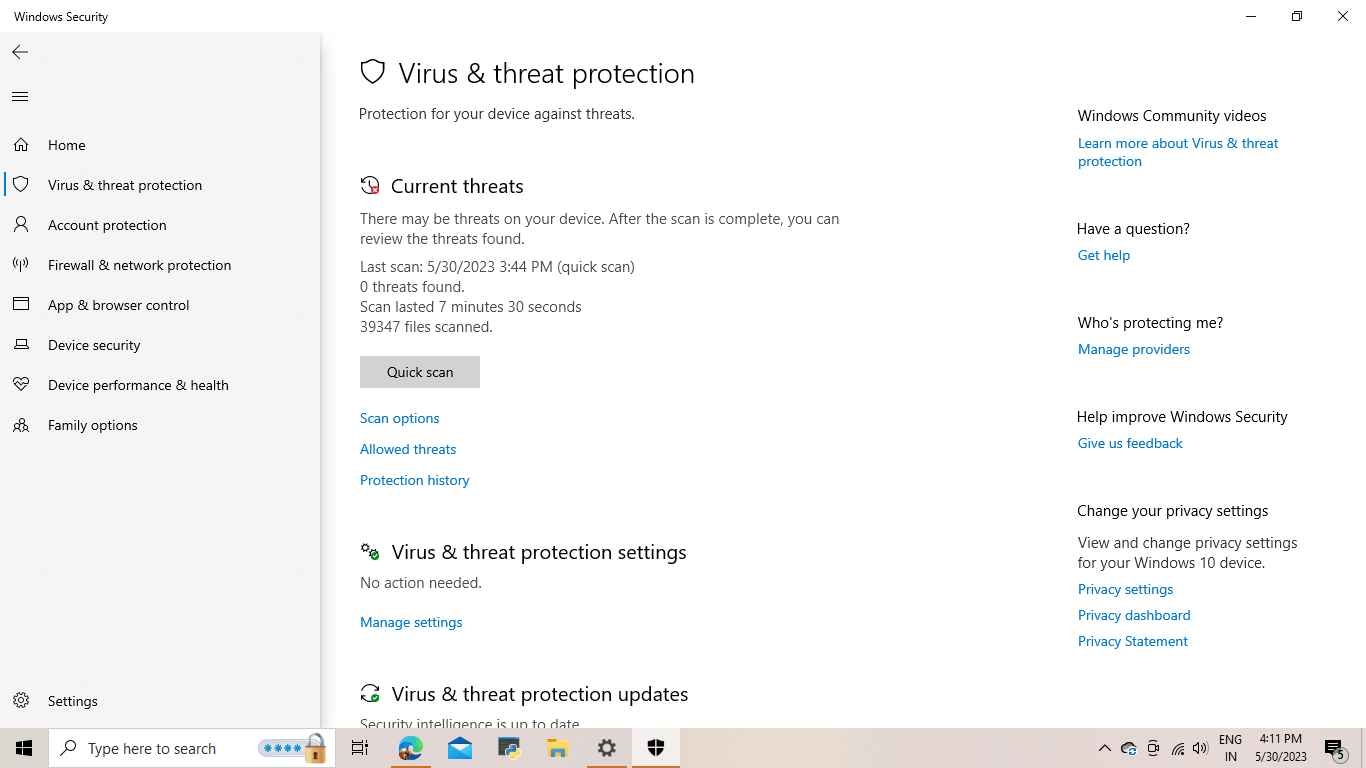Go to Account protection section
The image size is (1366, 768).
(107, 225)
